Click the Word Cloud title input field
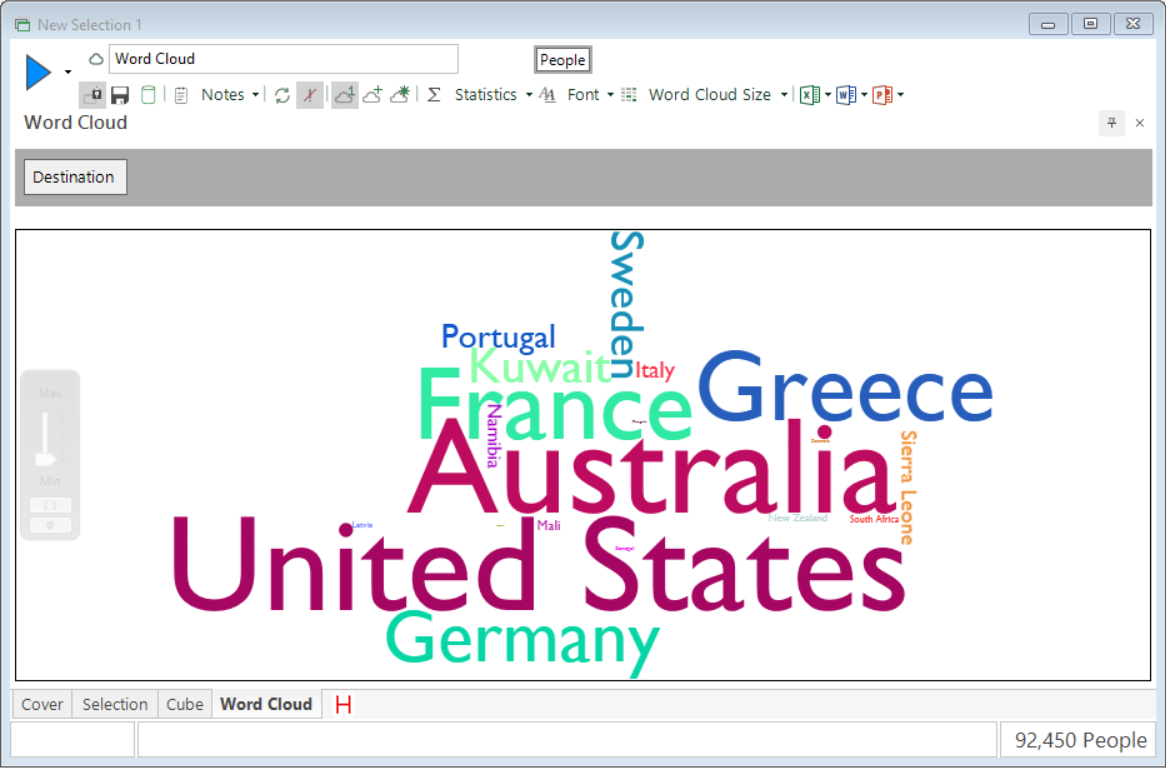Viewport: 1166px width, 768px height. tap(283, 59)
